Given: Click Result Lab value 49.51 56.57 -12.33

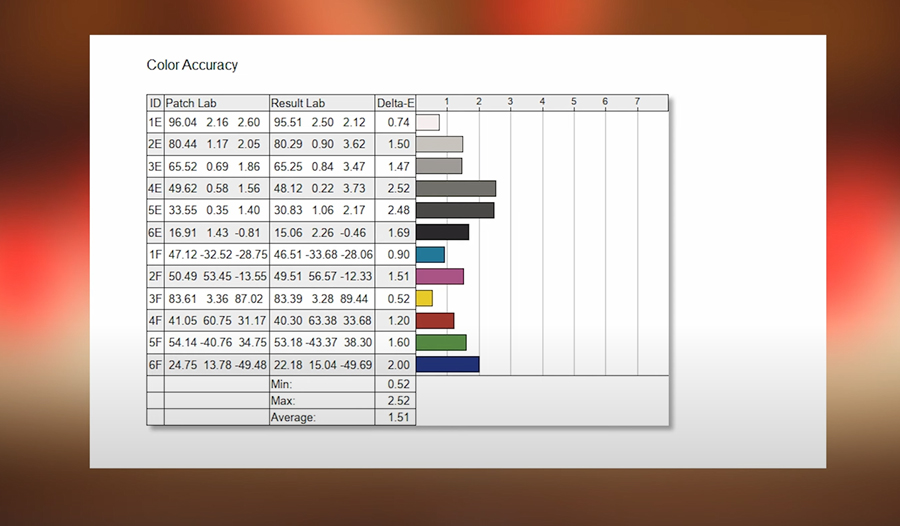Looking at the screenshot, I should pyautogui.click(x=323, y=276).
